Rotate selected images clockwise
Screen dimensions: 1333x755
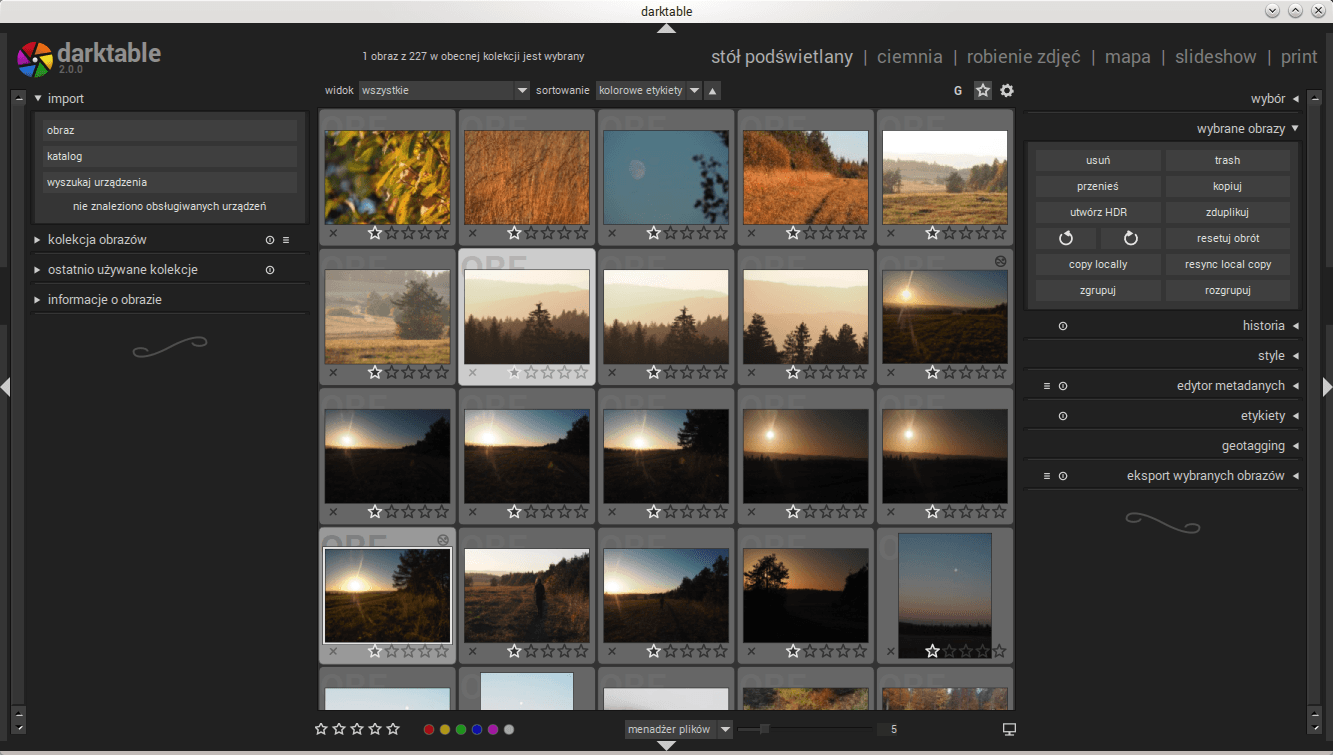[1131, 239]
